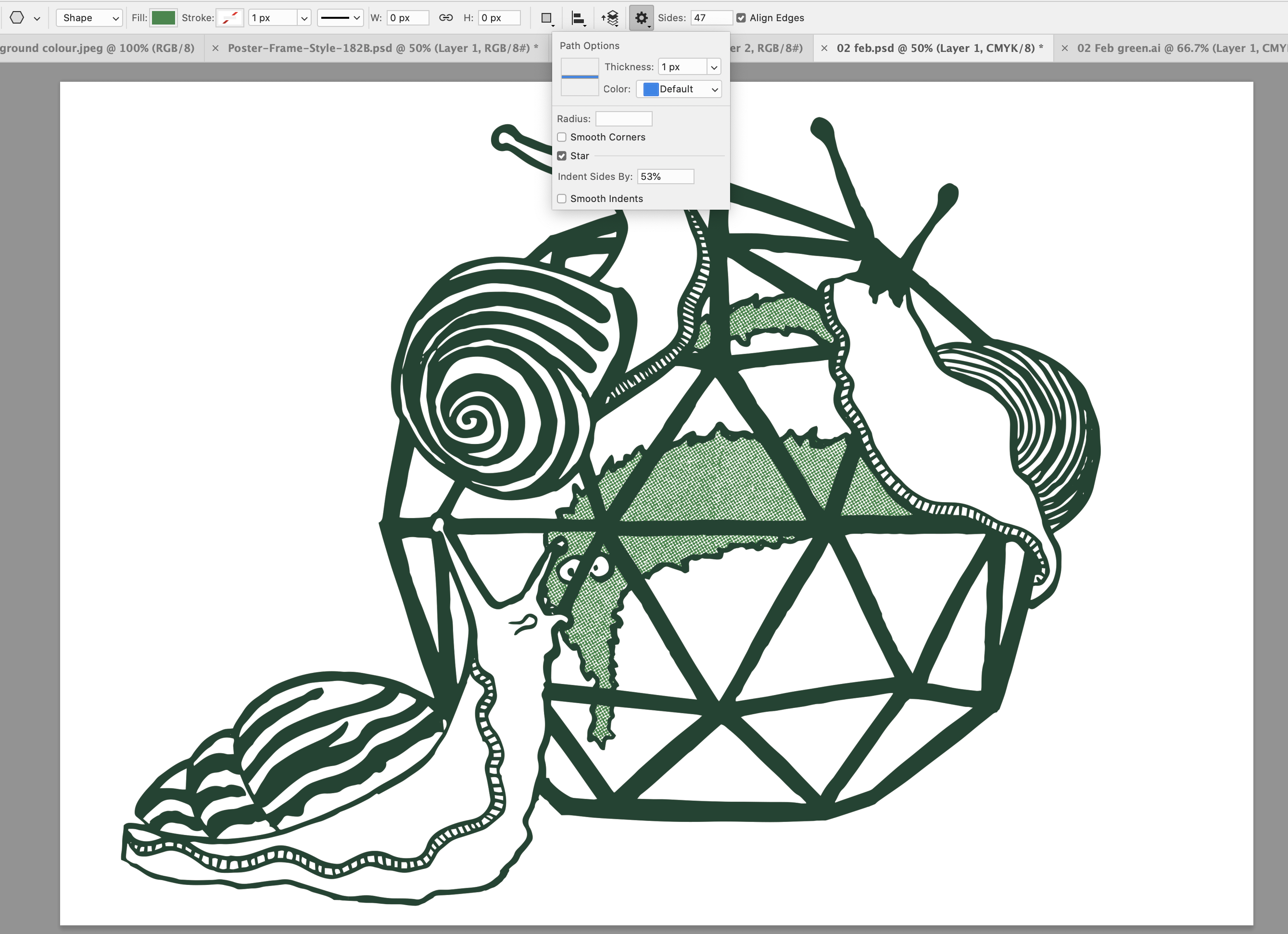The height and width of the screenshot is (934, 1288).
Task: Open the Stroke color swatch
Action: point(230,18)
